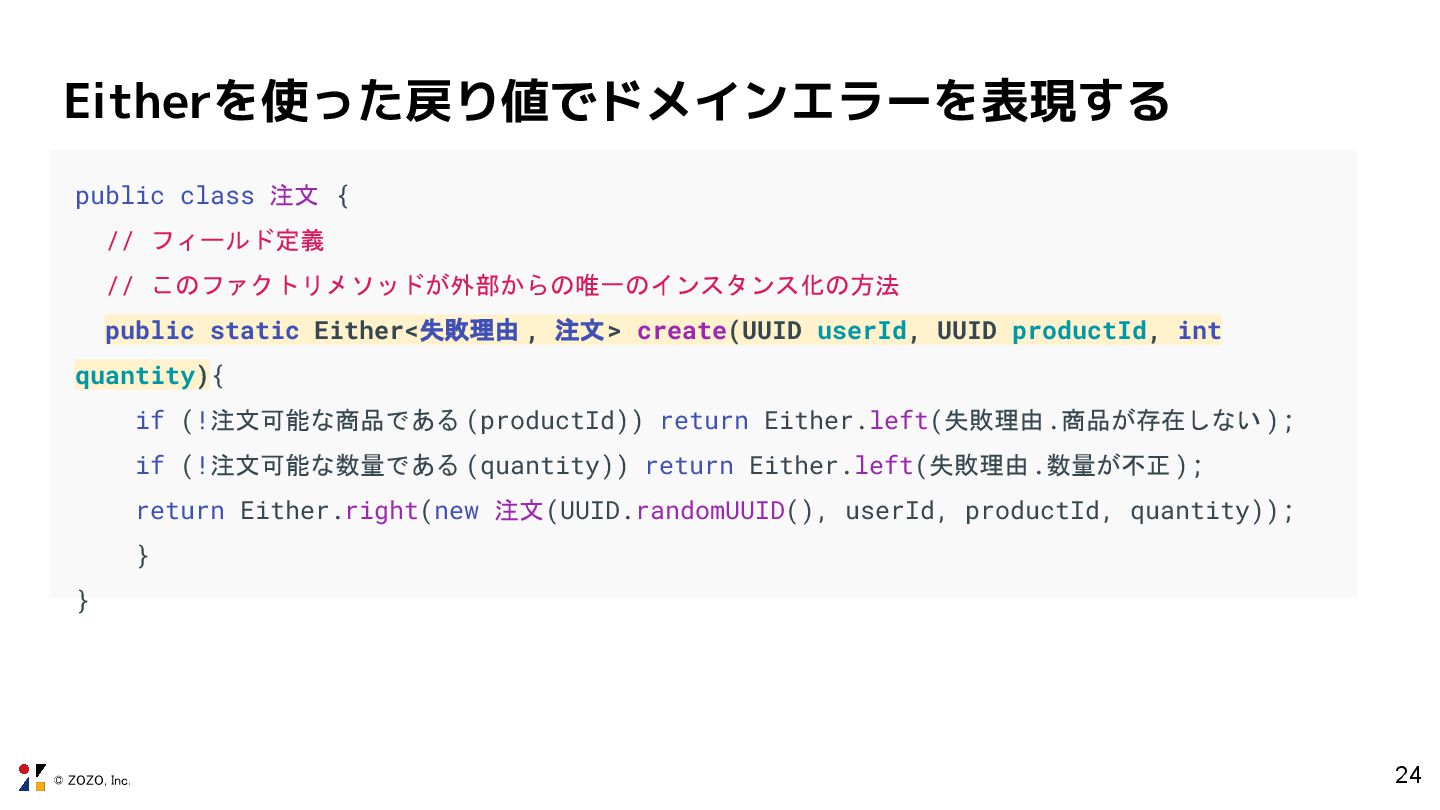The image size is (1440, 810).
Task: Click the randomUUID method call
Action: click(710, 511)
